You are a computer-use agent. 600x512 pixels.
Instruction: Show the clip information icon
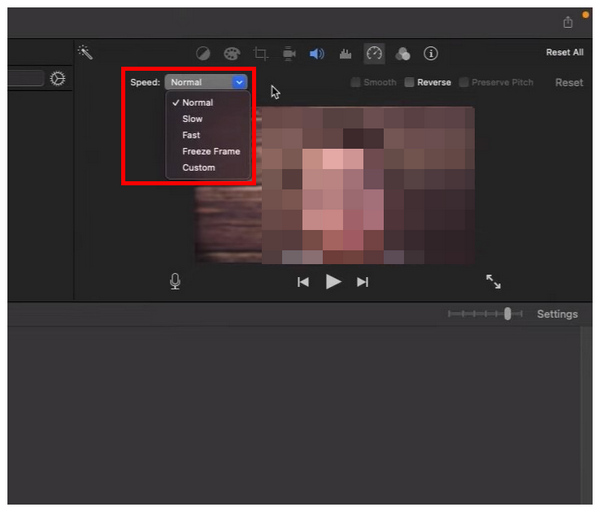(x=430, y=54)
